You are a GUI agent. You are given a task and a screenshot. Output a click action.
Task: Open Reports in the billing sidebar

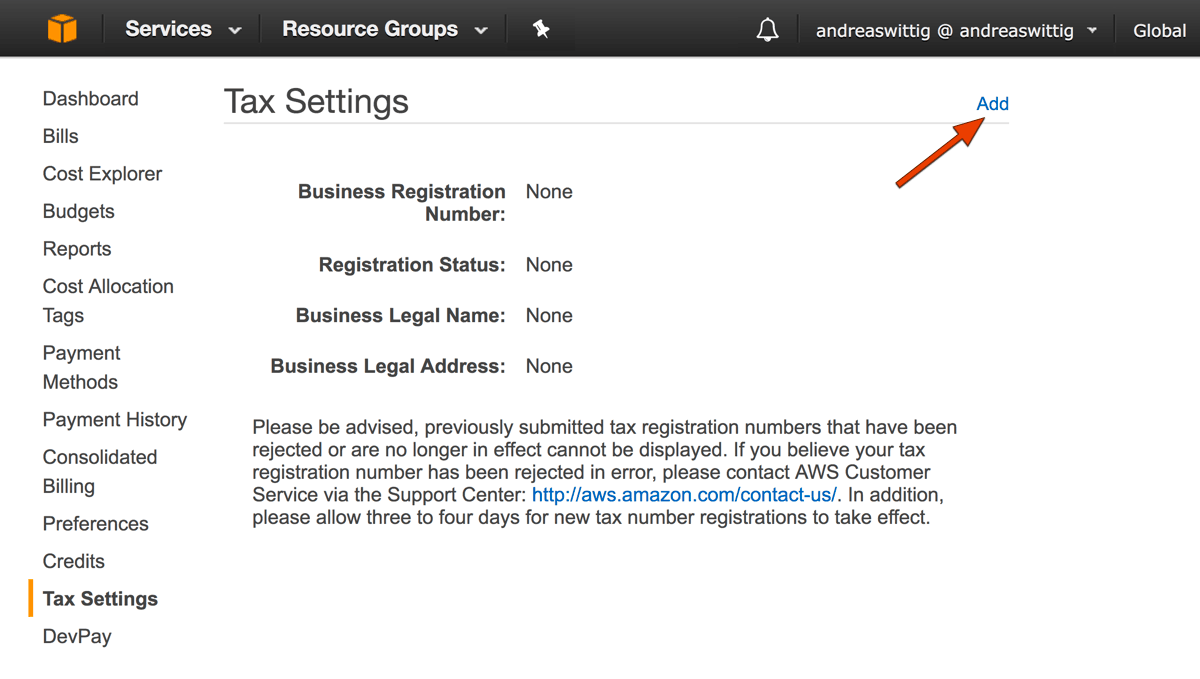tap(77, 249)
